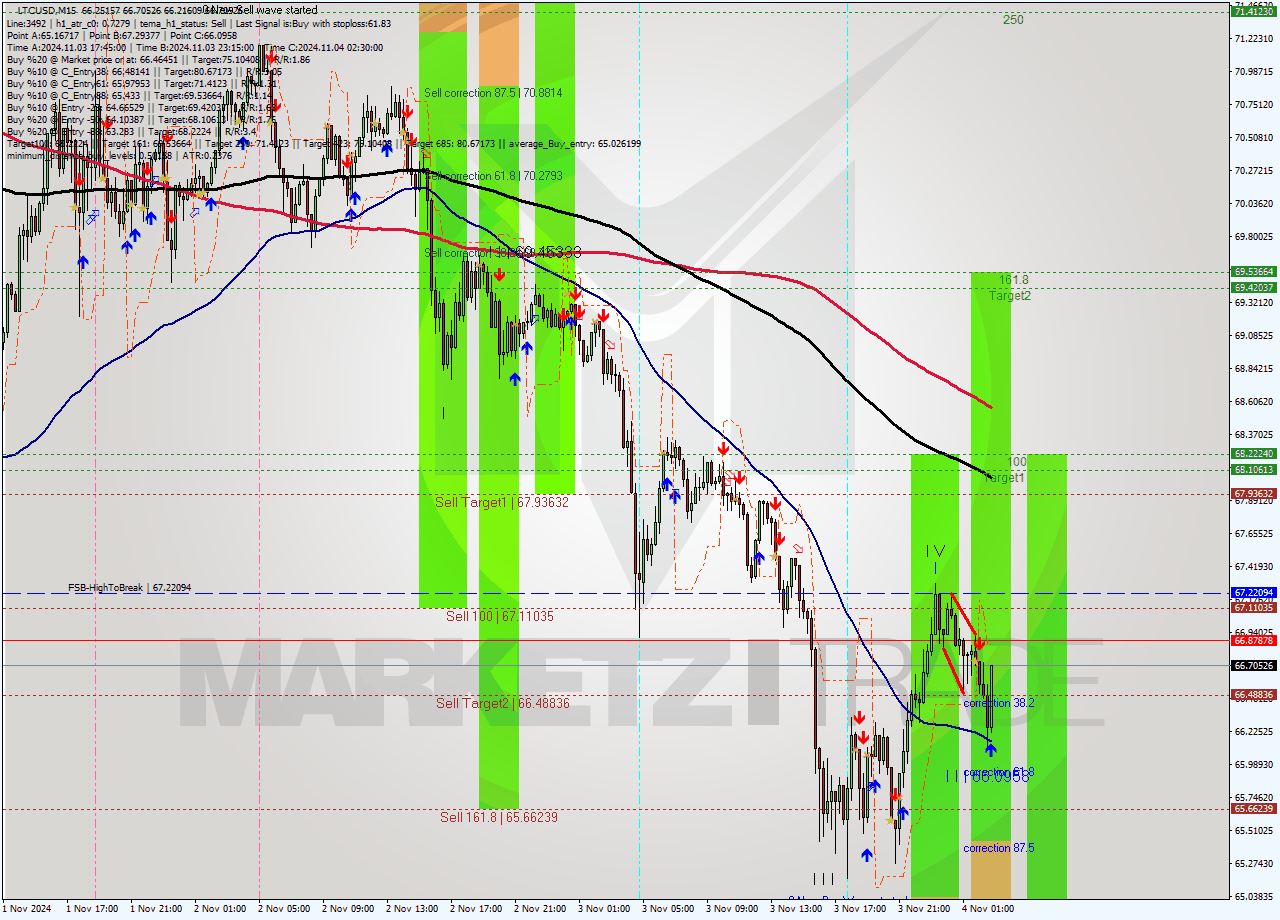Click the '3 Nov 09:00' time label

pos(732,909)
